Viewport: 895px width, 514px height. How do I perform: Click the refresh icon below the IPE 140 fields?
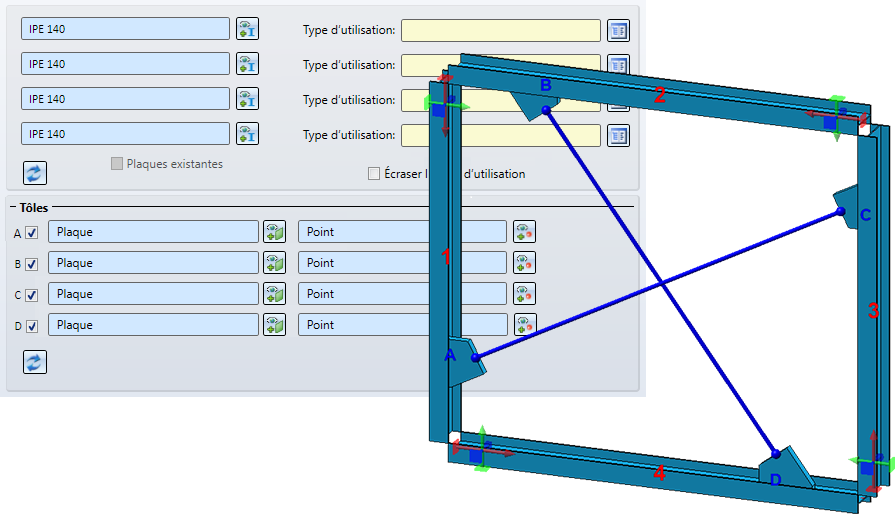point(35,173)
